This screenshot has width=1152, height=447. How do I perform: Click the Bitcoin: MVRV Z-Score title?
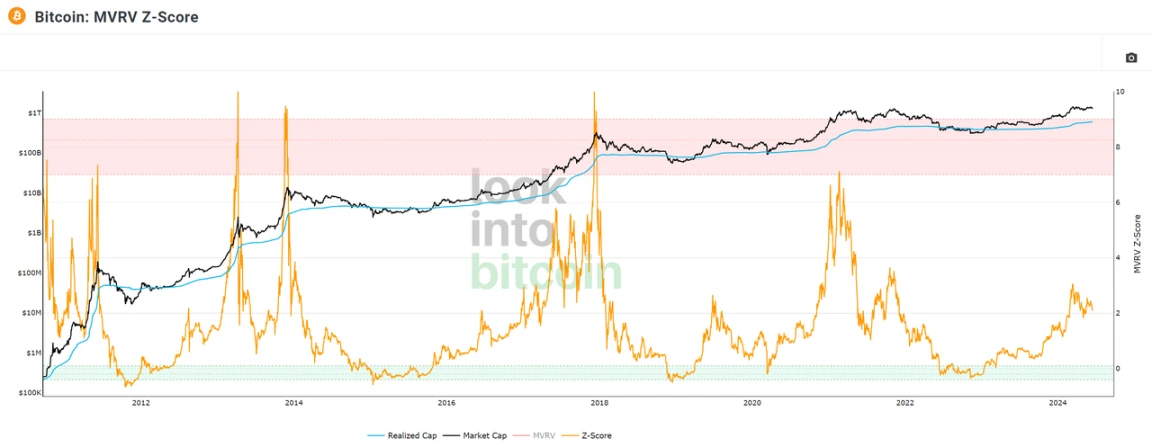(116, 17)
